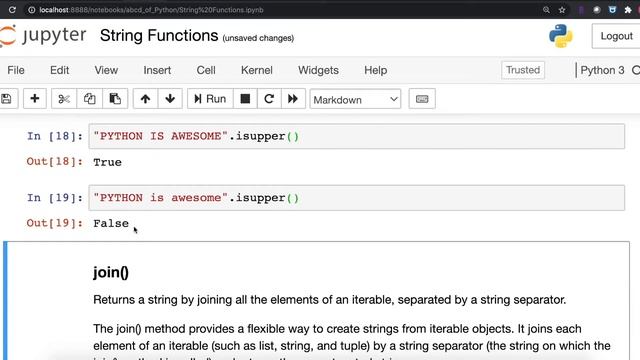Open the cell type Markdown dropdown
Image resolution: width=640 pixels, height=360 pixels.
point(355,99)
